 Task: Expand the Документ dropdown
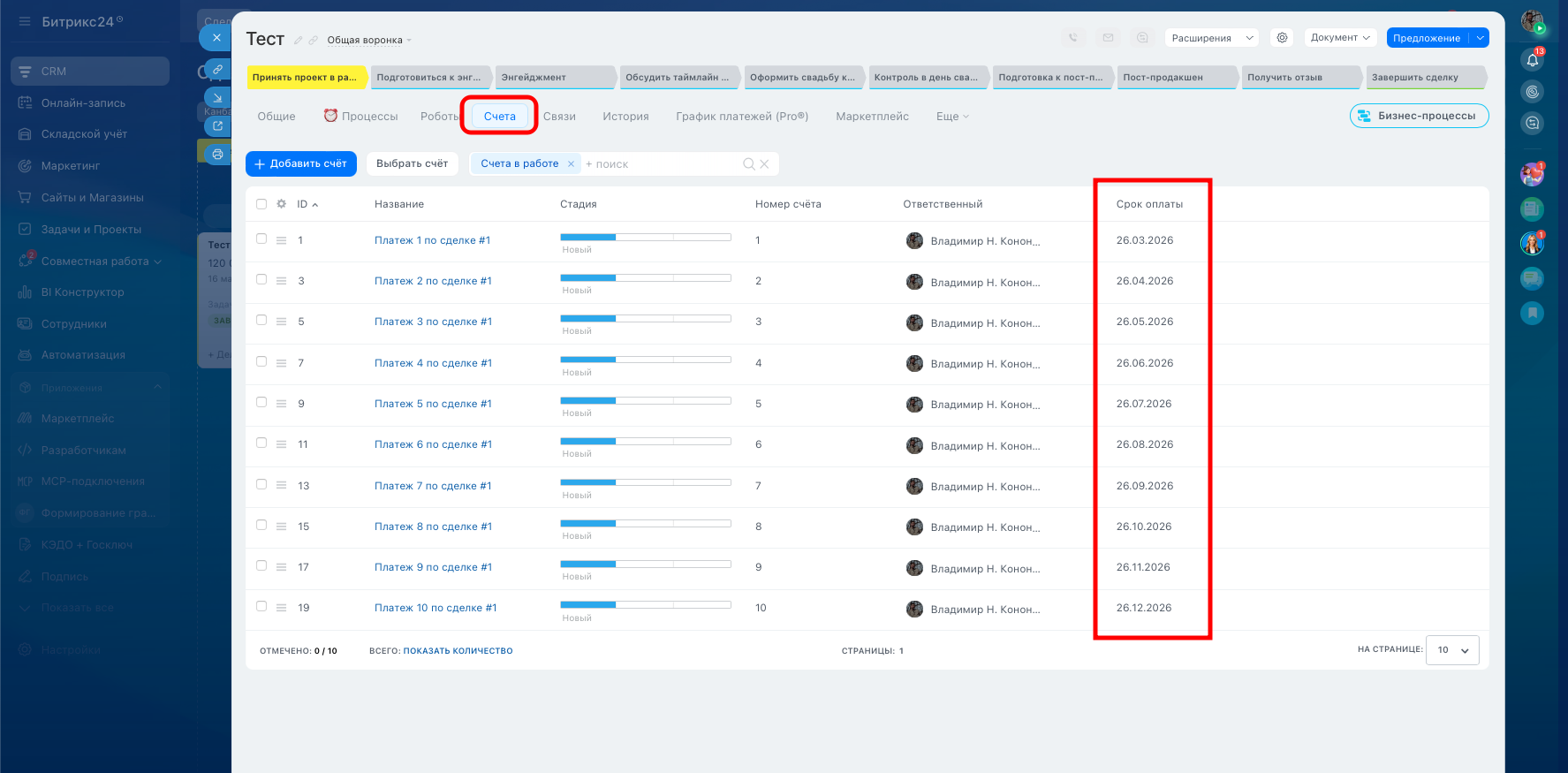point(1339,38)
